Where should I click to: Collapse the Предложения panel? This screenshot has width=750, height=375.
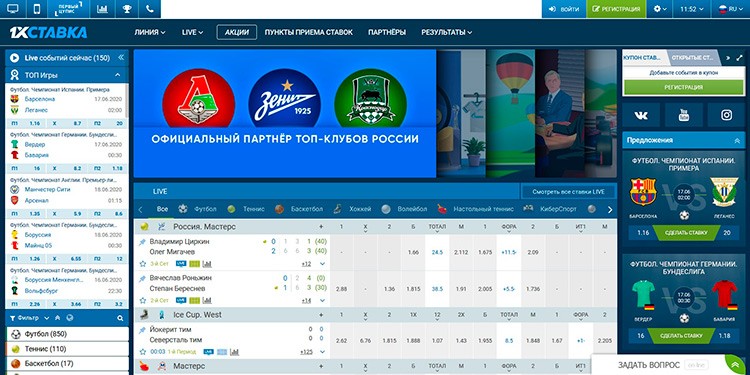737,141
